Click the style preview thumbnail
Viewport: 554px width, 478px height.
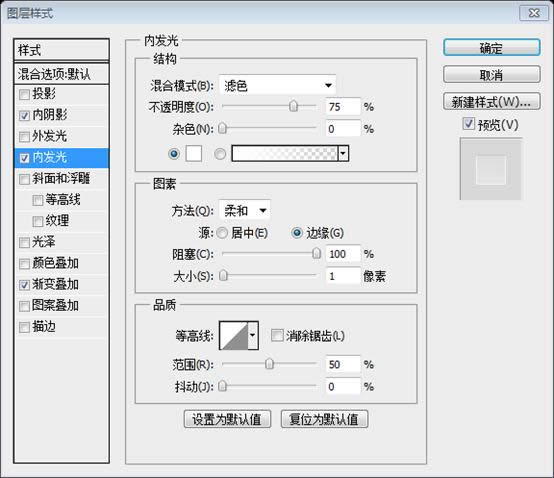click(490, 169)
